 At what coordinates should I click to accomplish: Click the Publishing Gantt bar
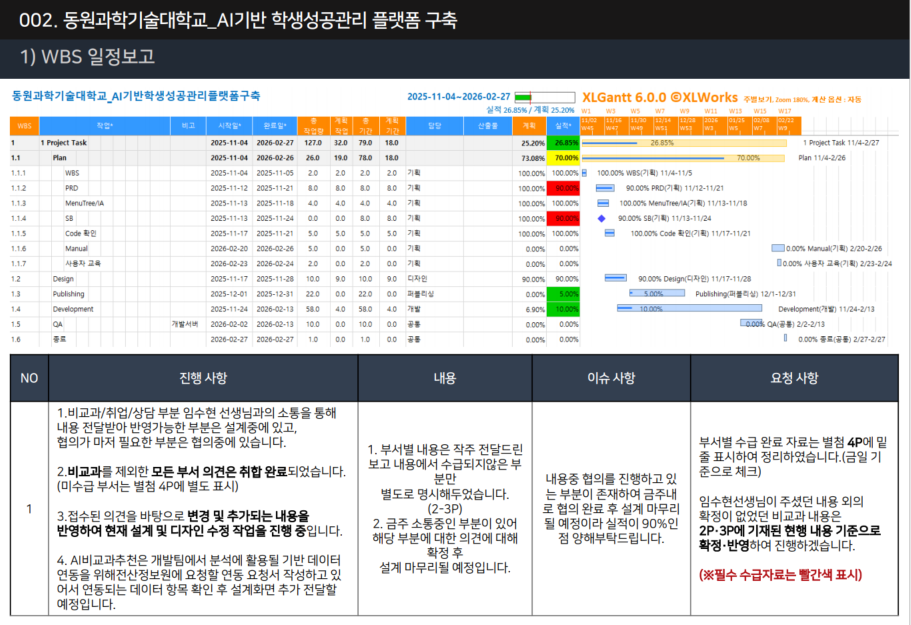pos(656,294)
